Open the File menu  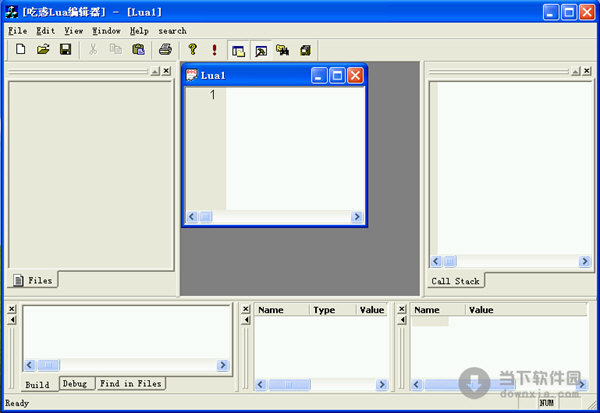(x=18, y=31)
